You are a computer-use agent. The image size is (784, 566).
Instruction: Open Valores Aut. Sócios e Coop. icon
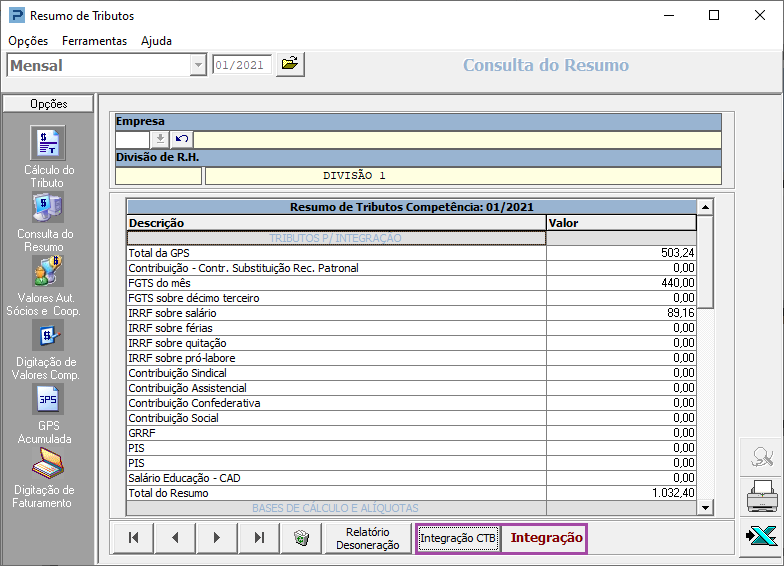[x=48, y=271]
